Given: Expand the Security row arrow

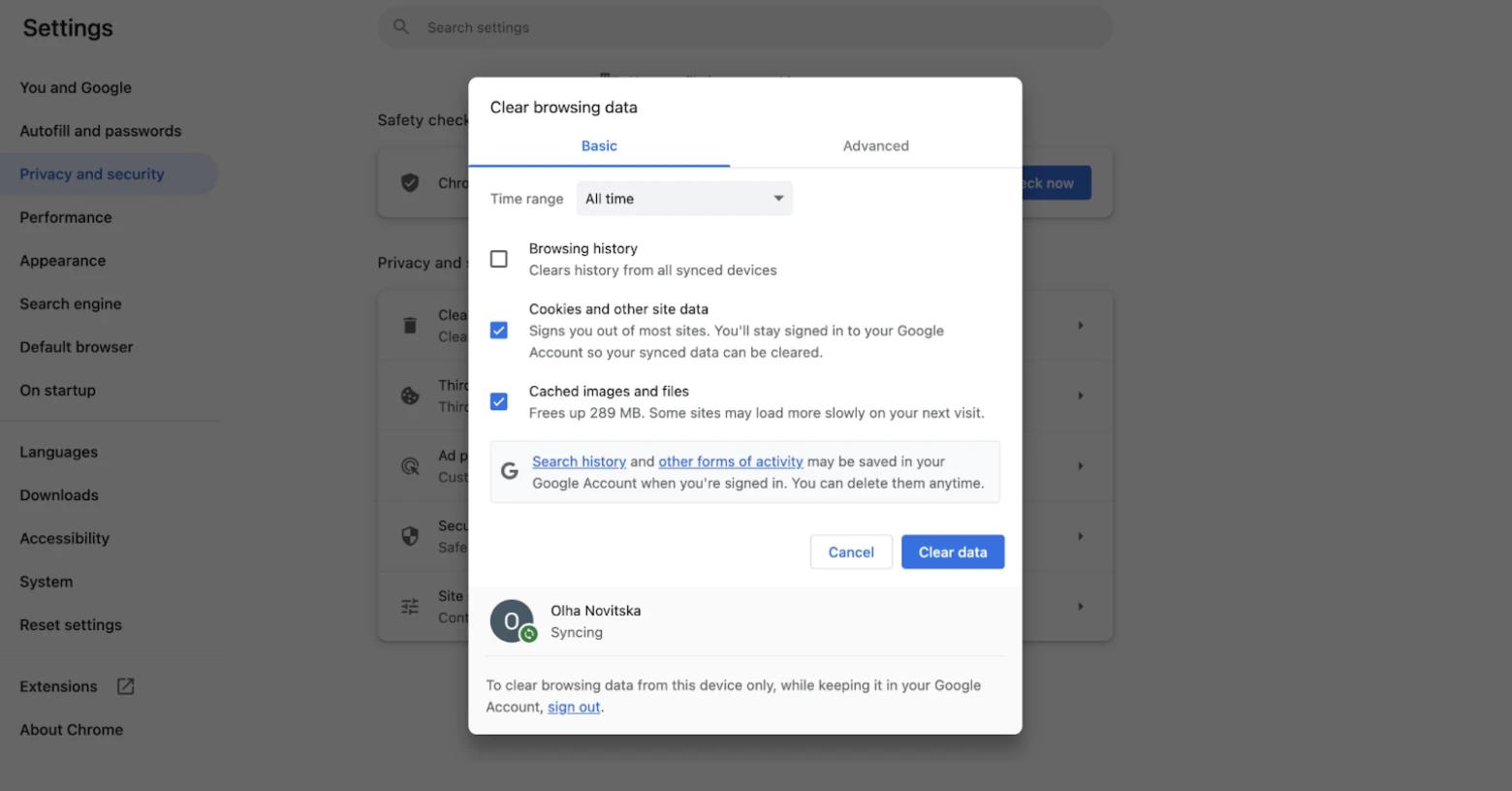Looking at the screenshot, I should click(x=1081, y=536).
